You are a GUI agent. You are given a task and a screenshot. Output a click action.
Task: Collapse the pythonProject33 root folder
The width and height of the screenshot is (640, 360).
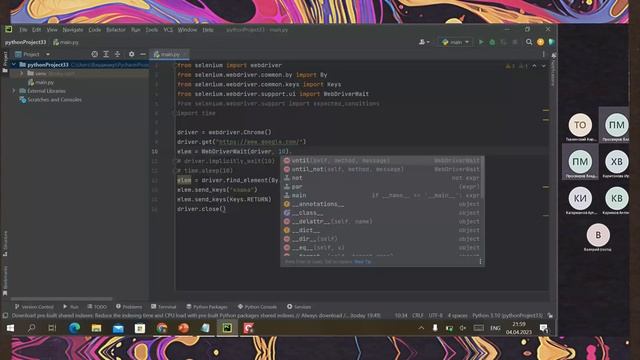pos(14,64)
